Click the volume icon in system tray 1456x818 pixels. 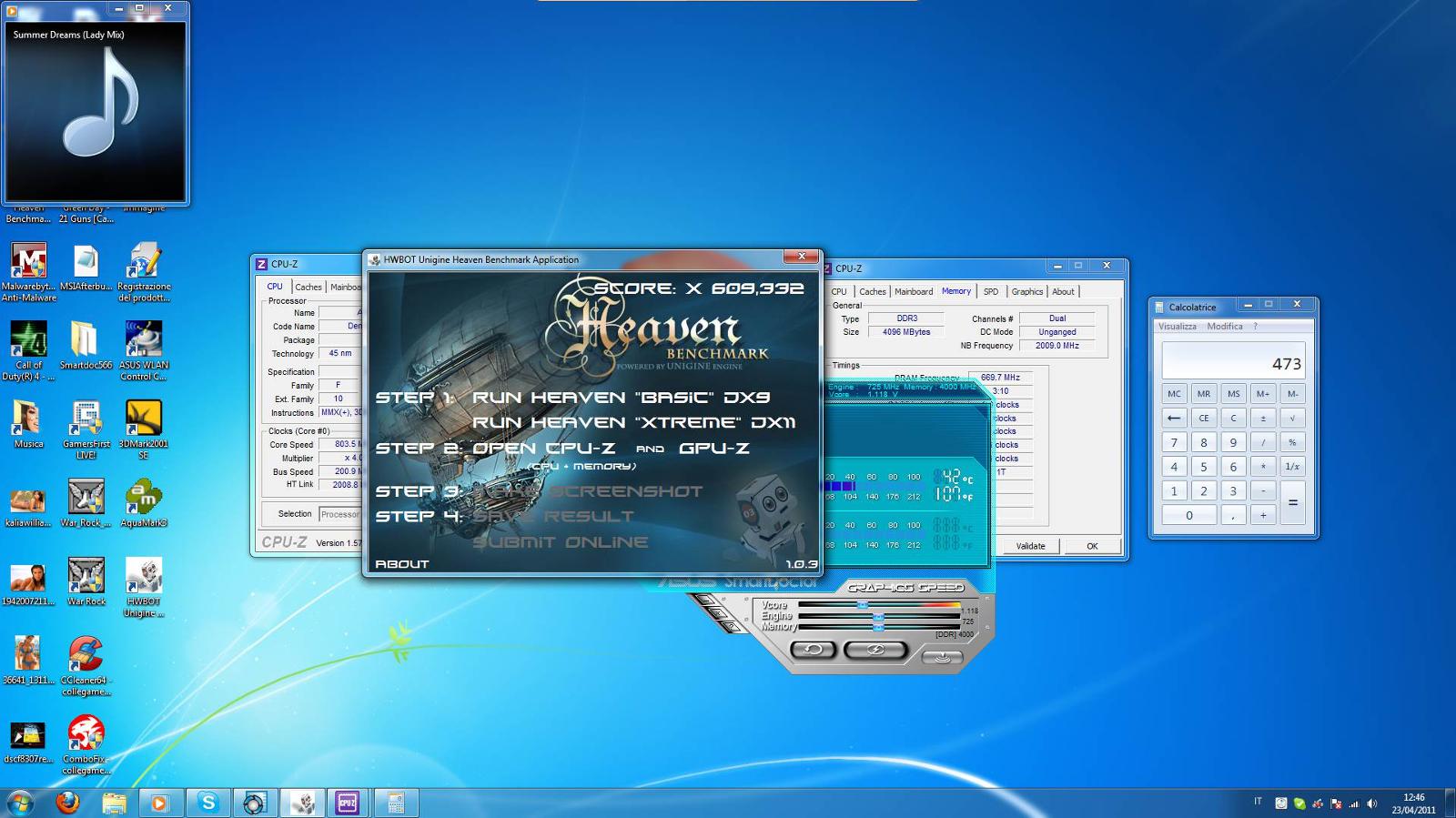pos(1371,803)
